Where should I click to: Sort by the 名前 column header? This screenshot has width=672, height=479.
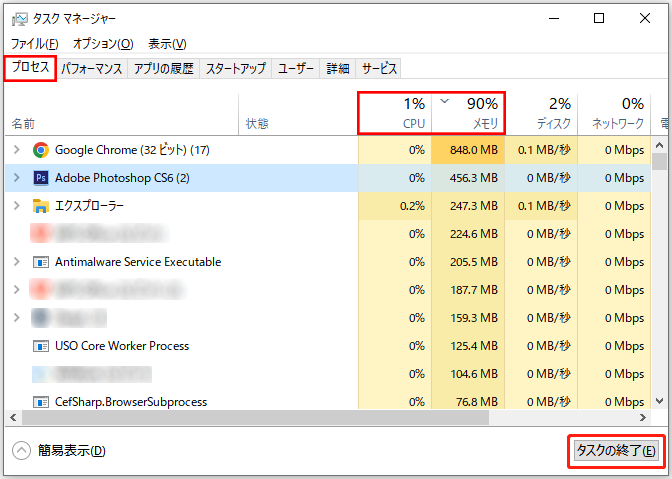[121, 114]
